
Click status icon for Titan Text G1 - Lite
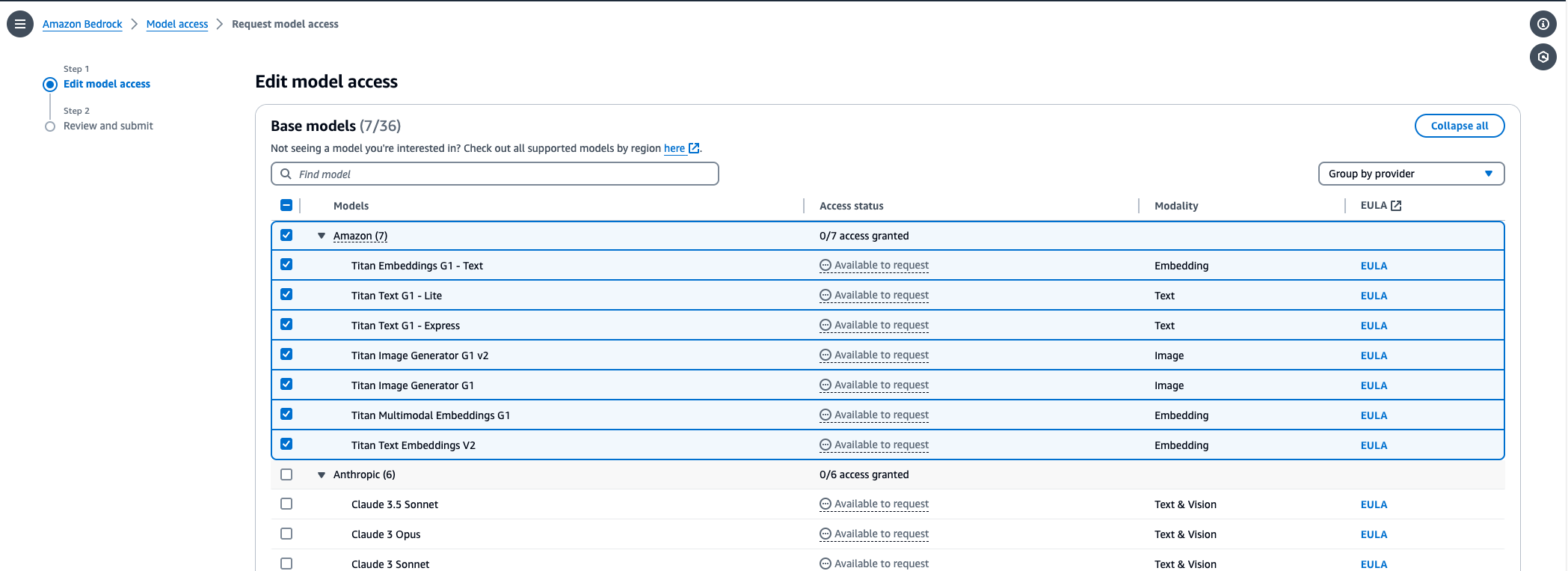[825, 295]
